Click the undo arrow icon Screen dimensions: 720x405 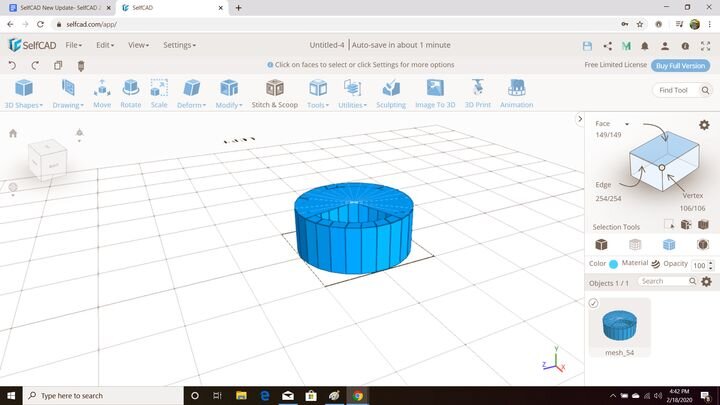12,65
